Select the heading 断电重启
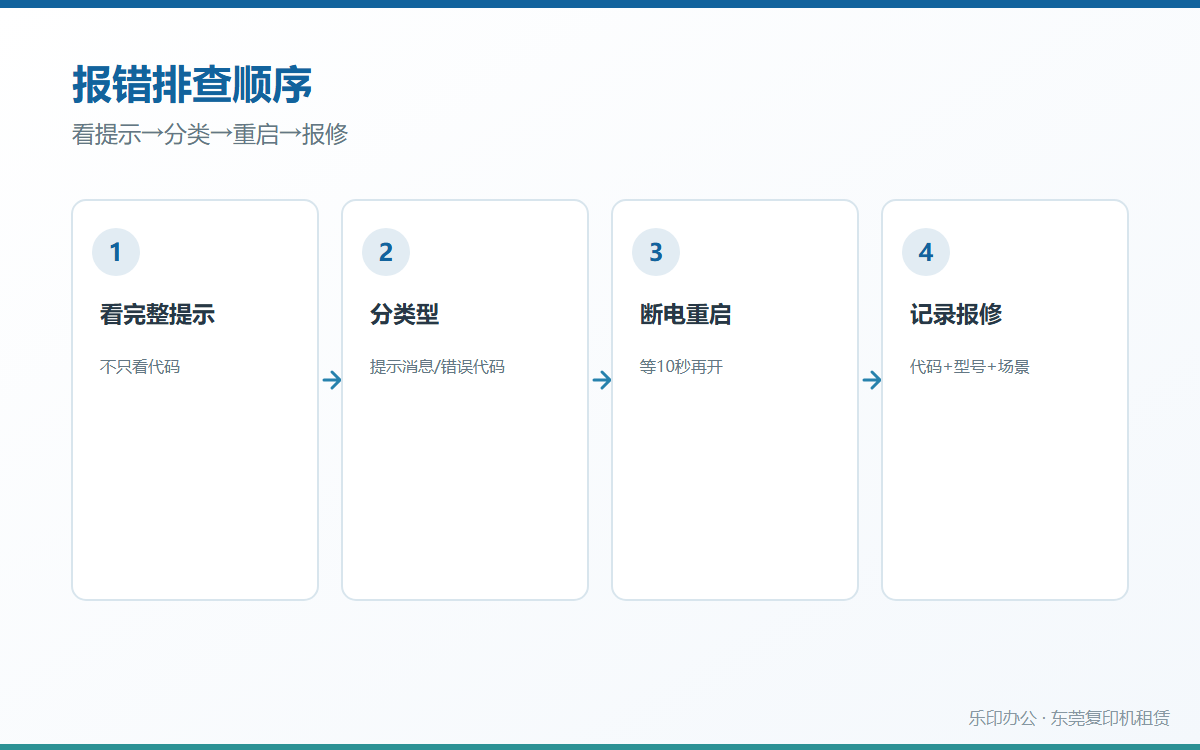Screen dimensions: 1200x750 point(685,314)
